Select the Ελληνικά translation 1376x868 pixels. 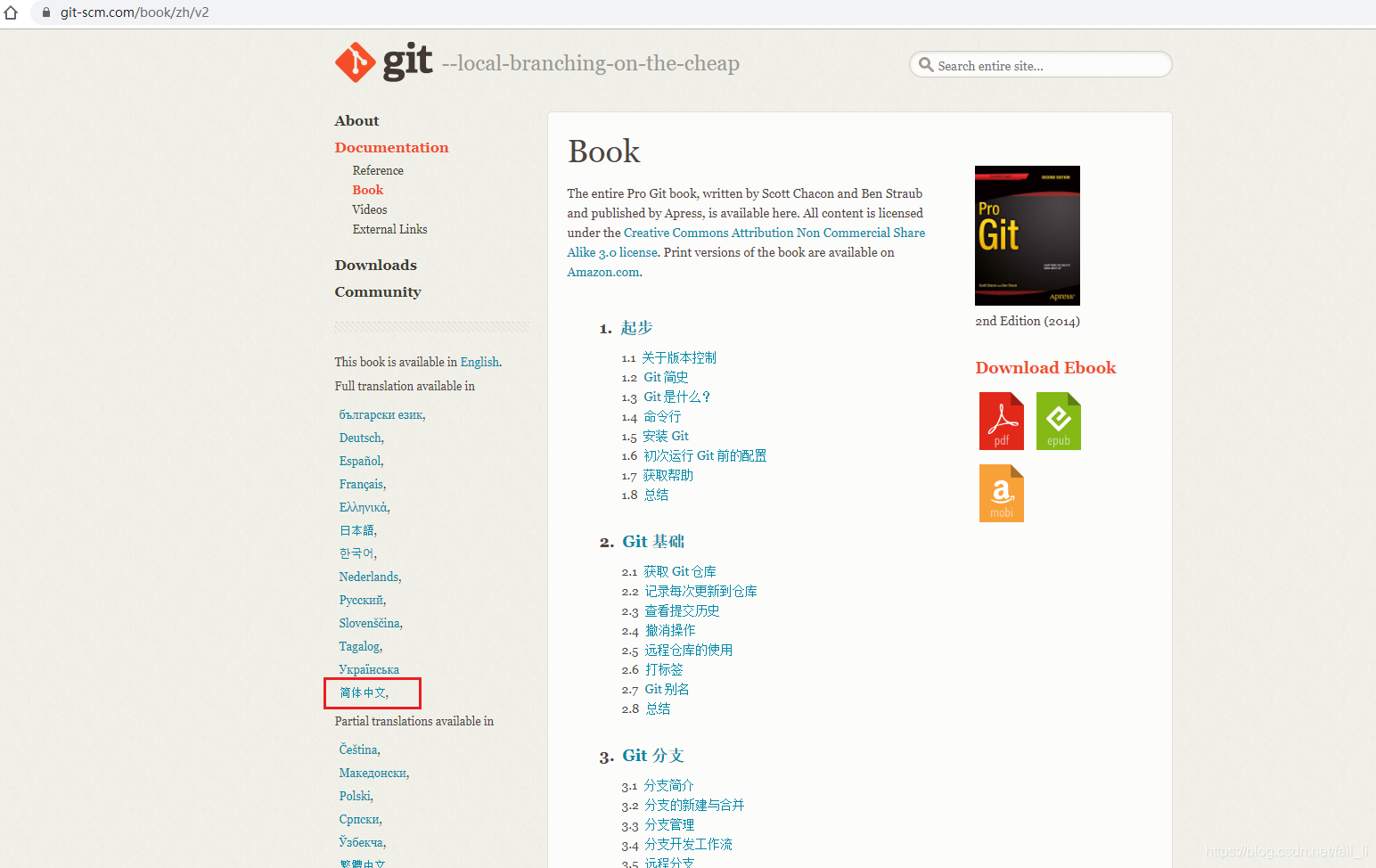click(x=364, y=507)
